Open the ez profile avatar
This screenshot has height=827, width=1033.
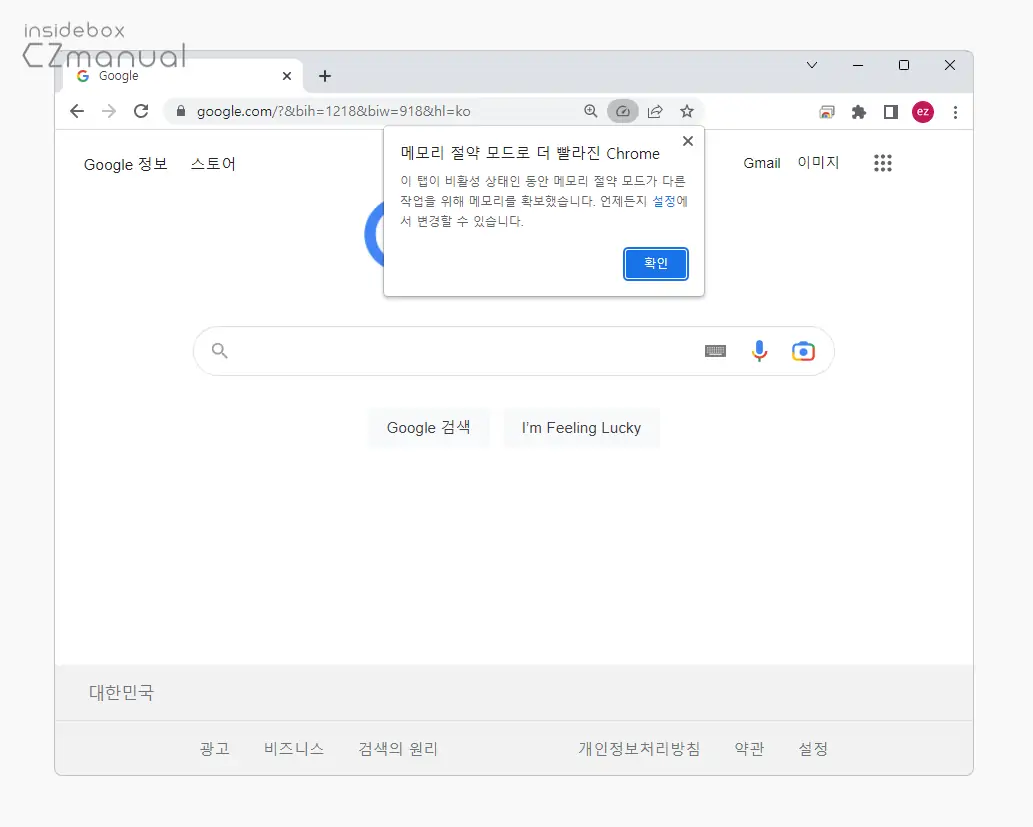coord(923,112)
